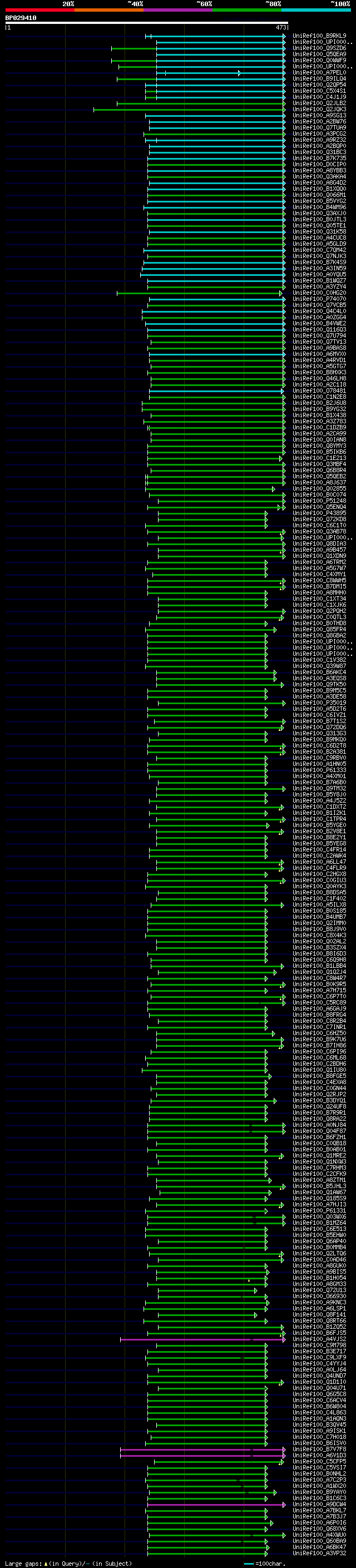This screenshot has height=1568, width=356.
Task: Click the white query sequence bar under BP029410
Action: (x=146, y=23)
